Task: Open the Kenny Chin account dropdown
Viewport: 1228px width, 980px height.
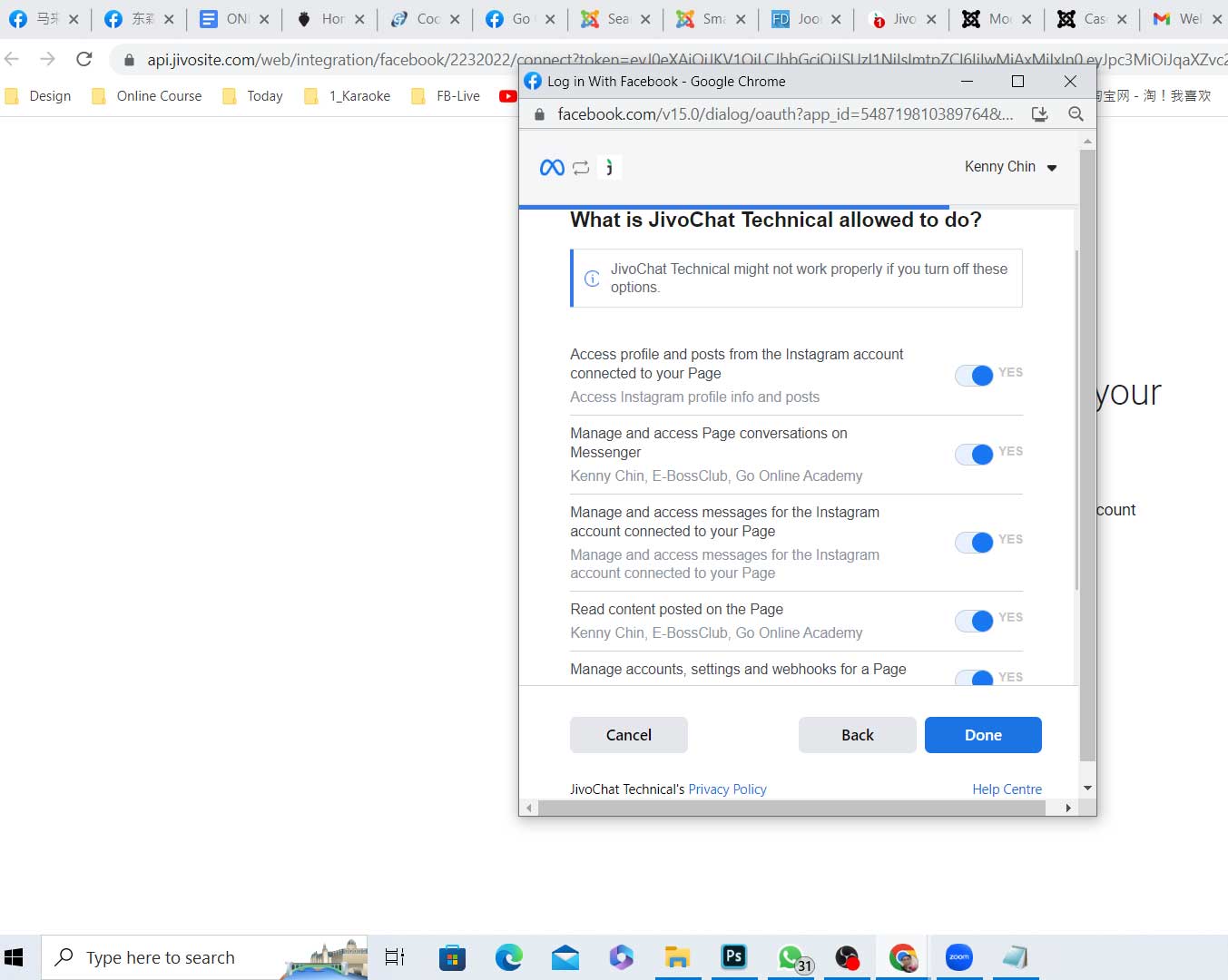Action: pyautogui.click(x=1011, y=167)
